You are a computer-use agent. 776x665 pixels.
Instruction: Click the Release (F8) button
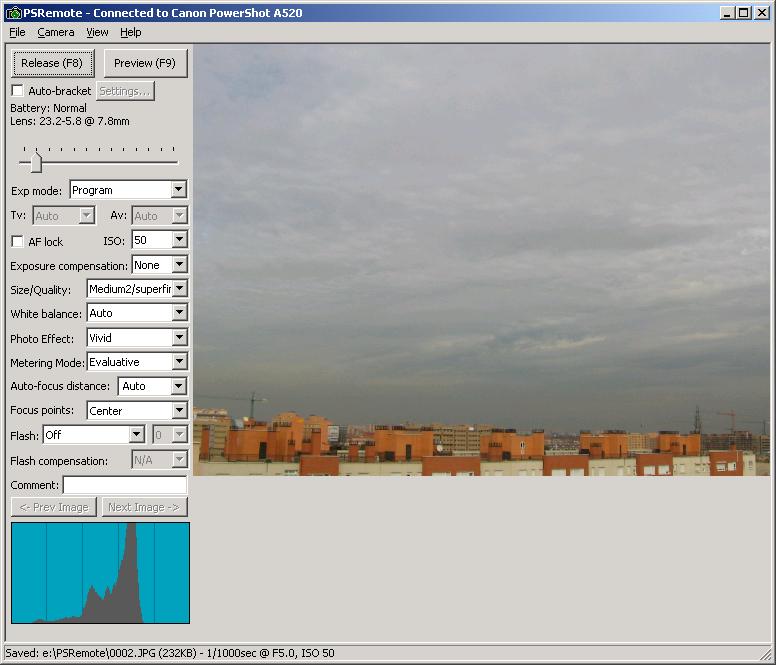pos(52,63)
